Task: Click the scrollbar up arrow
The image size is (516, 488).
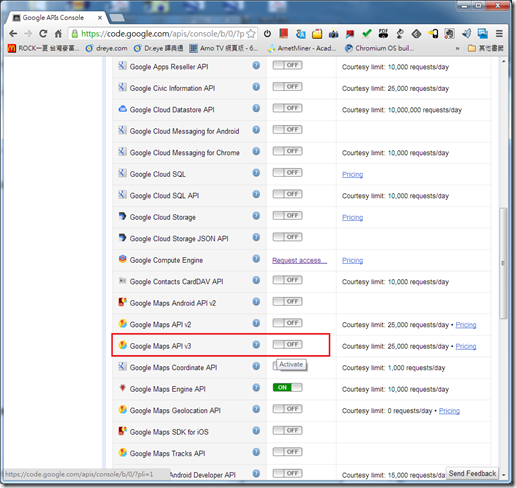Action: (503, 62)
